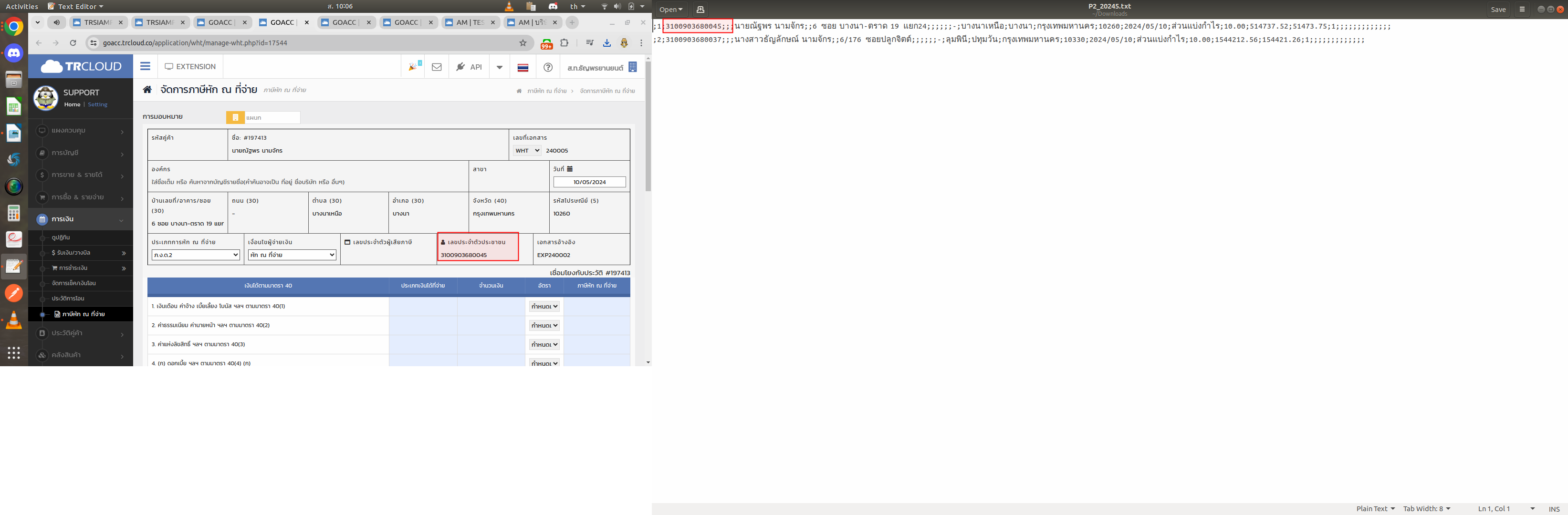Click the API button in header
The height and width of the screenshot is (515, 1568).
pos(470,67)
